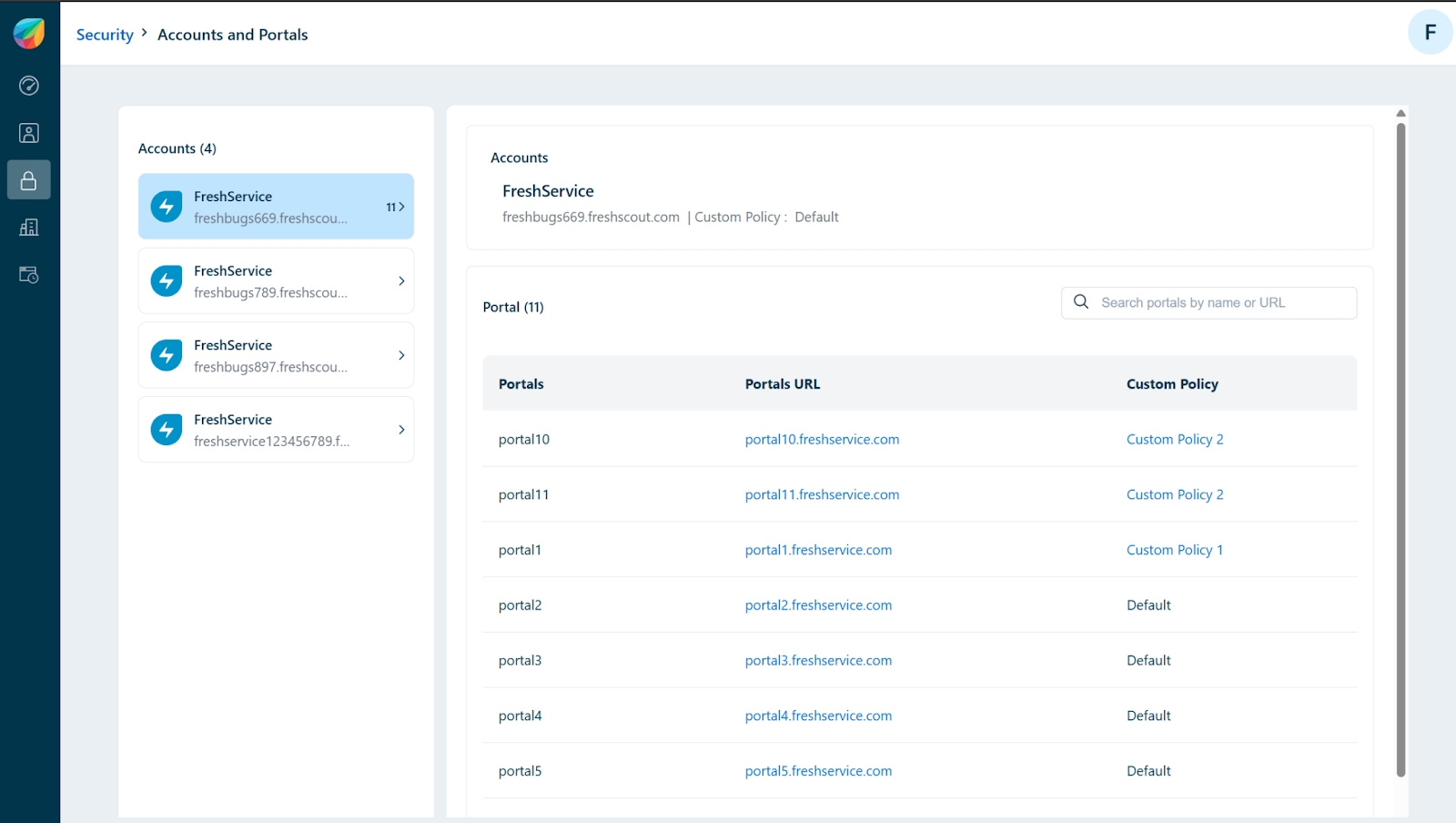This screenshot has width=1456, height=823.
Task: Open portal4.freshservice.com link
Action: tap(818, 716)
